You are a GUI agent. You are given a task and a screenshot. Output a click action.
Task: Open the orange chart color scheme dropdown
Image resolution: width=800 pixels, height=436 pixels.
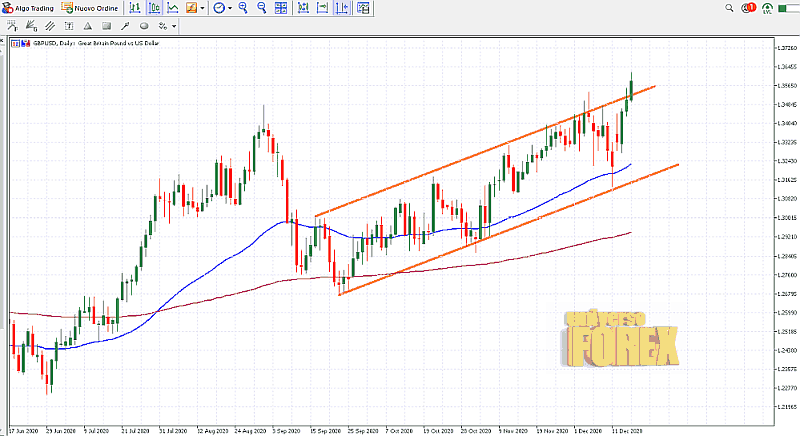[191, 7]
